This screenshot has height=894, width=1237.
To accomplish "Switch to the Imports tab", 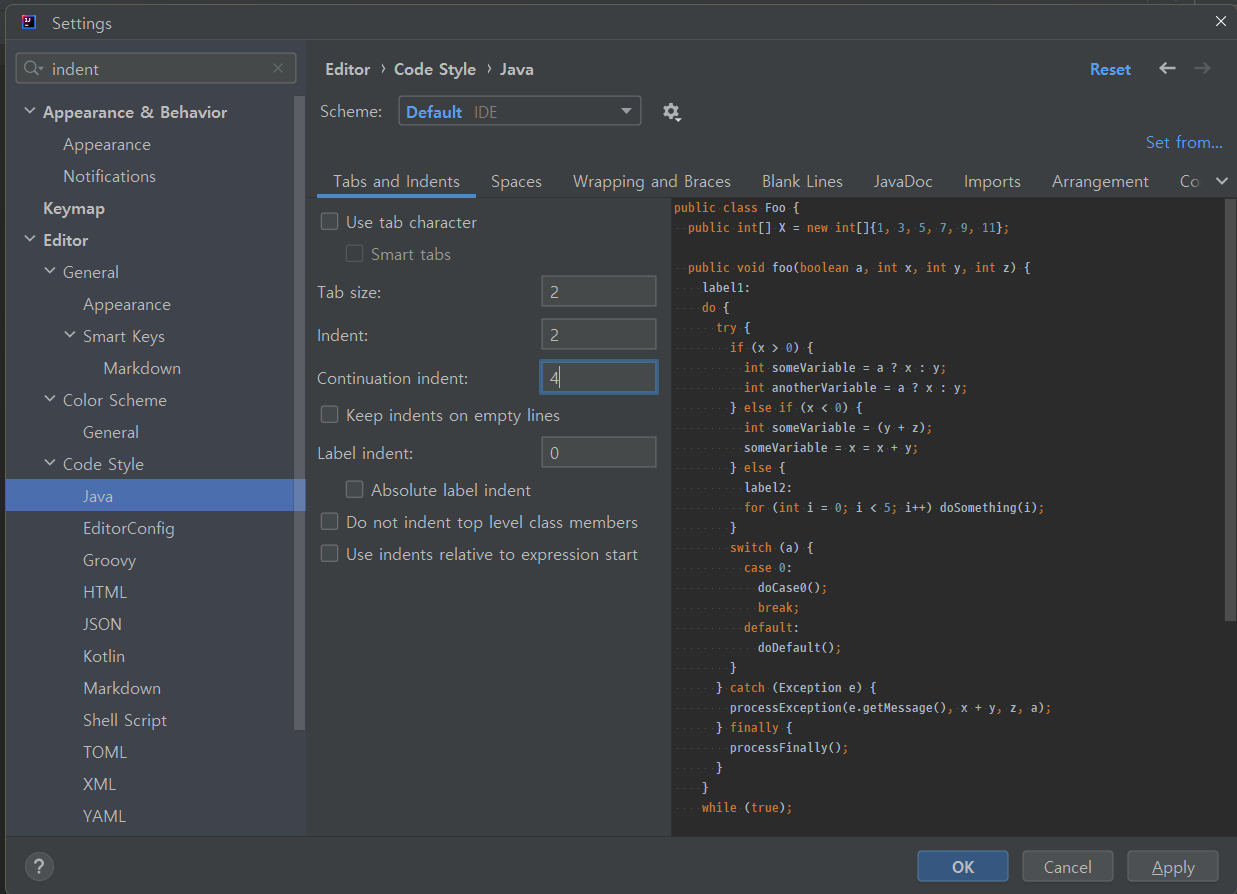I will coord(992,182).
